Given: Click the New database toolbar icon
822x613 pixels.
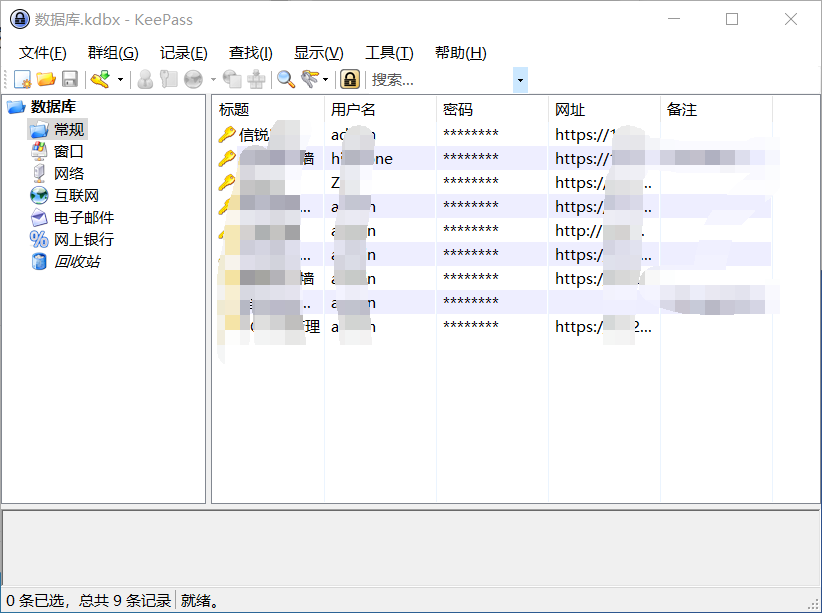Looking at the screenshot, I should [23, 79].
